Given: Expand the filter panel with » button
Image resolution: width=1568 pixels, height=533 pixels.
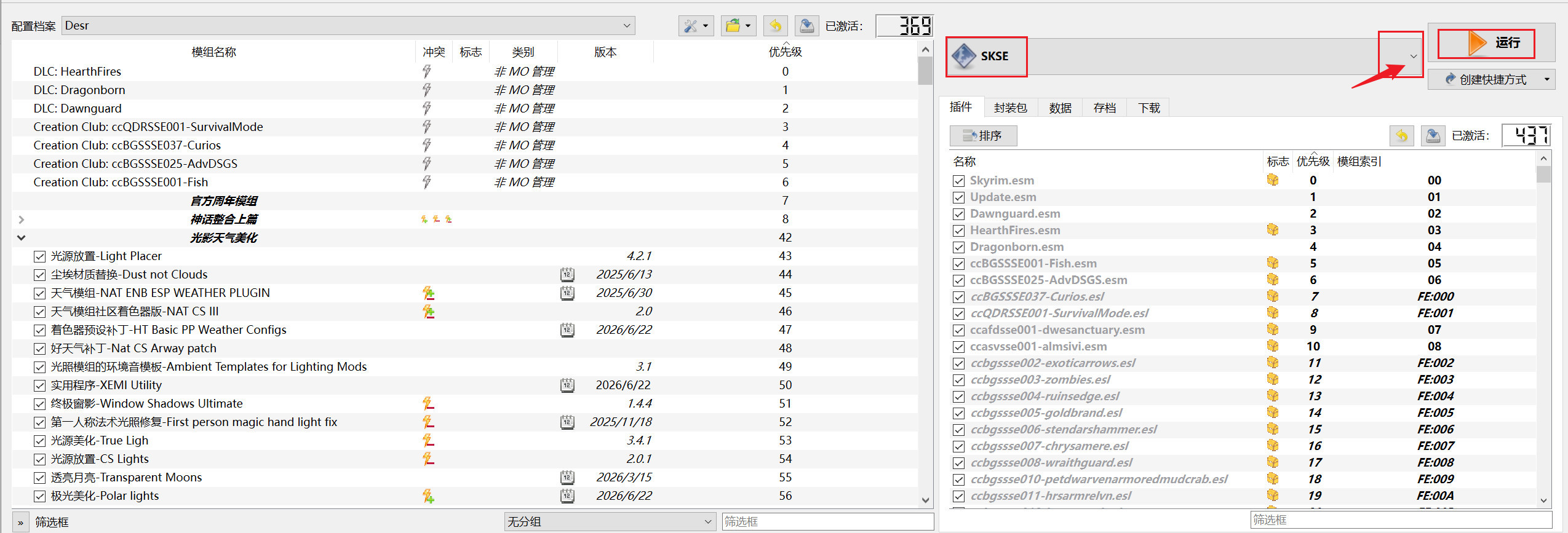Looking at the screenshot, I should (x=20, y=523).
